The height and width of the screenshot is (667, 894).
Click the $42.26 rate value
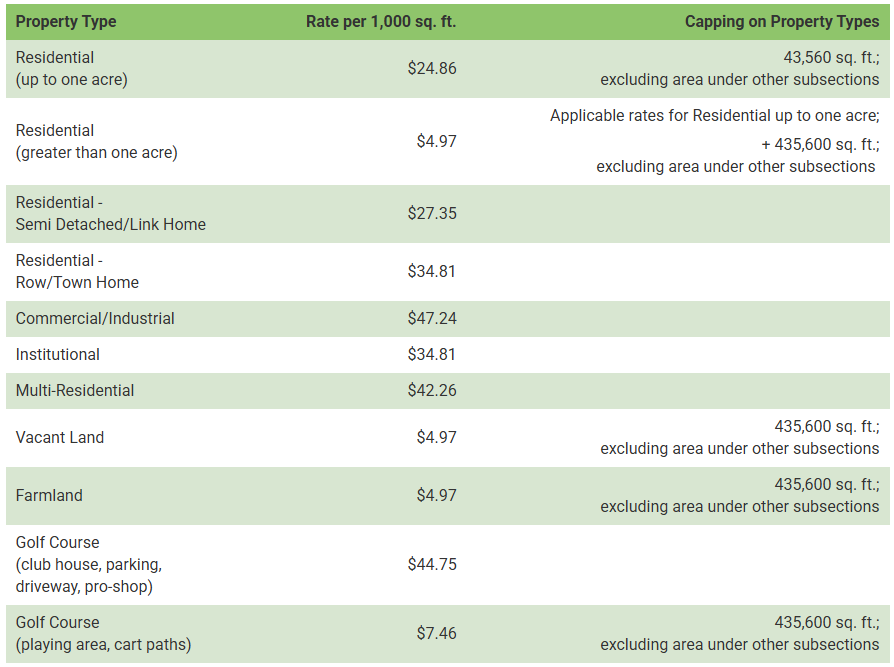pos(432,391)
